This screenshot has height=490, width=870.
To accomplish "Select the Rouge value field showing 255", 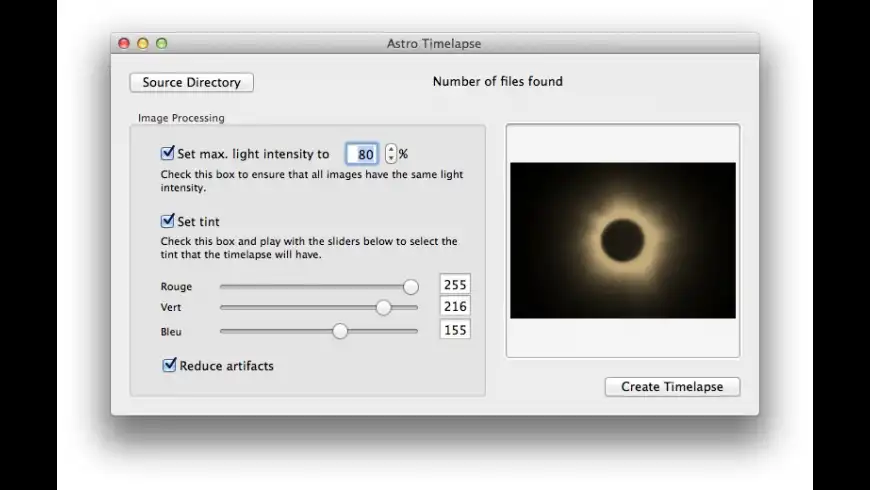I will [455, 285].
